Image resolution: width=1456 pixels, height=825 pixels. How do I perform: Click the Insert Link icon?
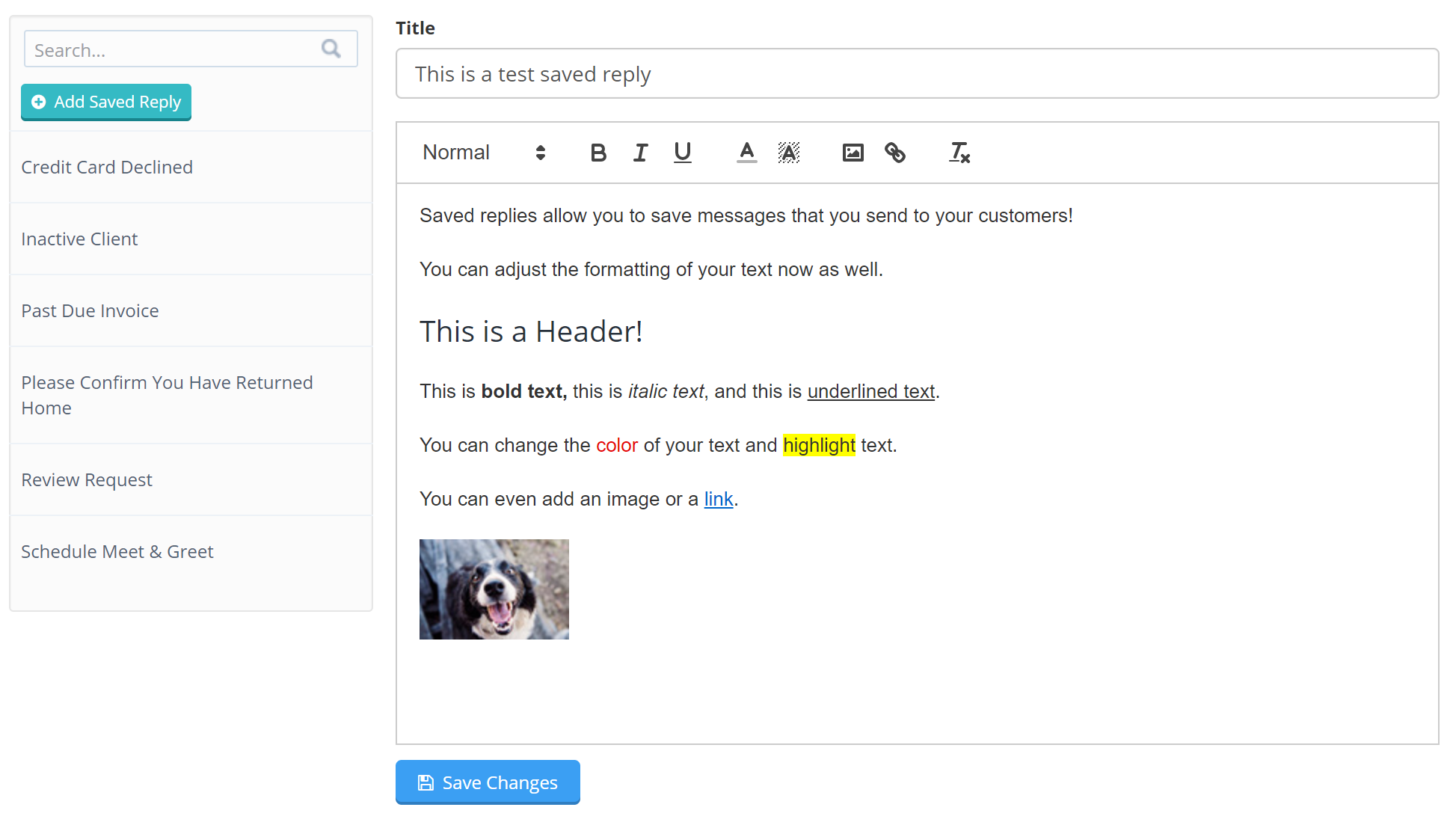(894, 152)
